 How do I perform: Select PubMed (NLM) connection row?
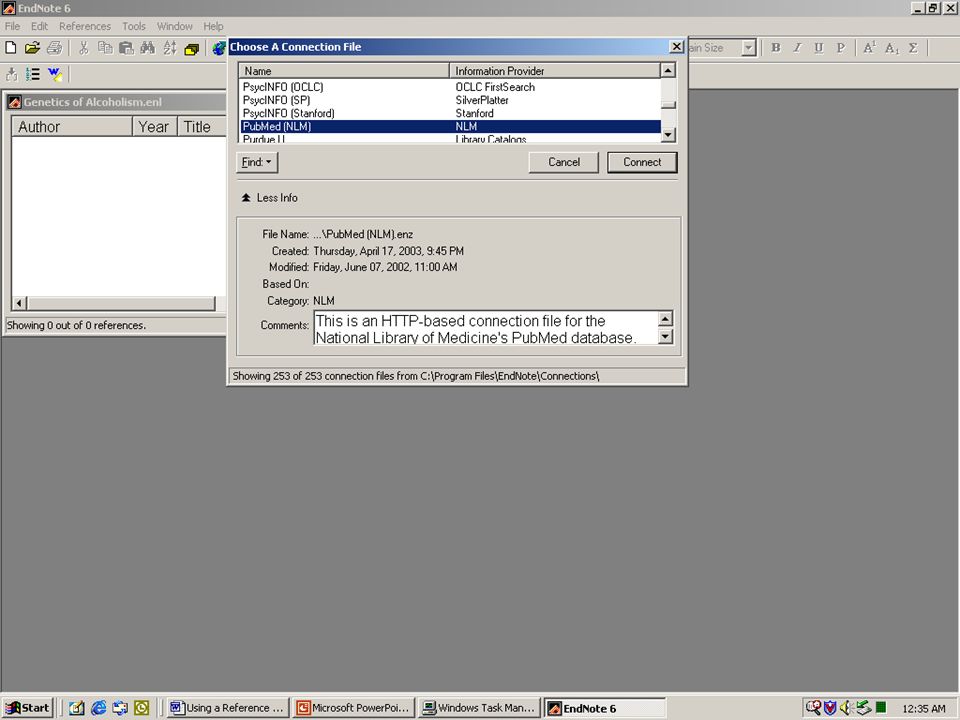coord(451,126)
